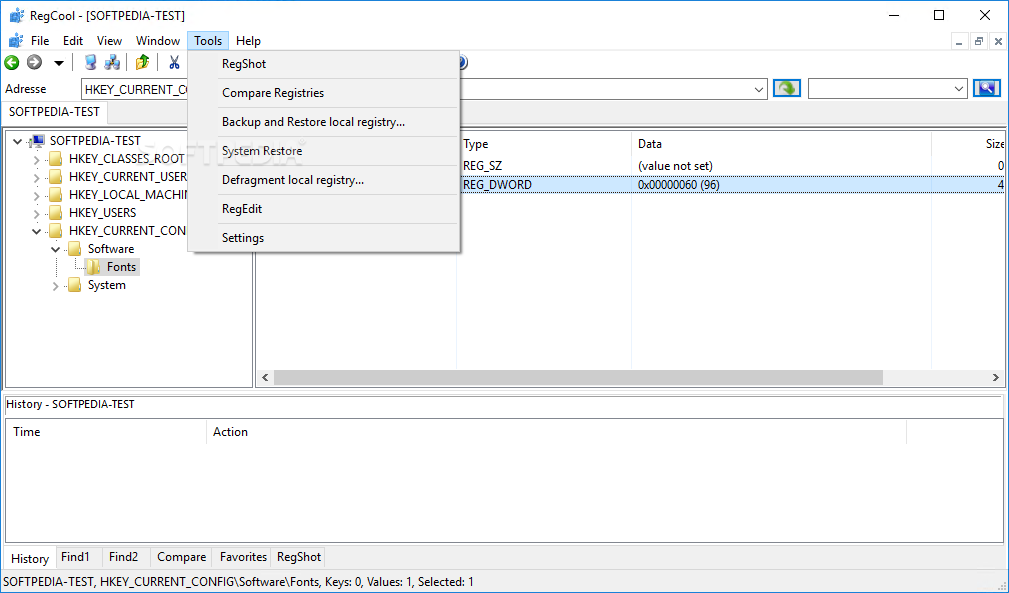
Task: Click the RegCool icon beside File menu
Action: pos(15,41)
